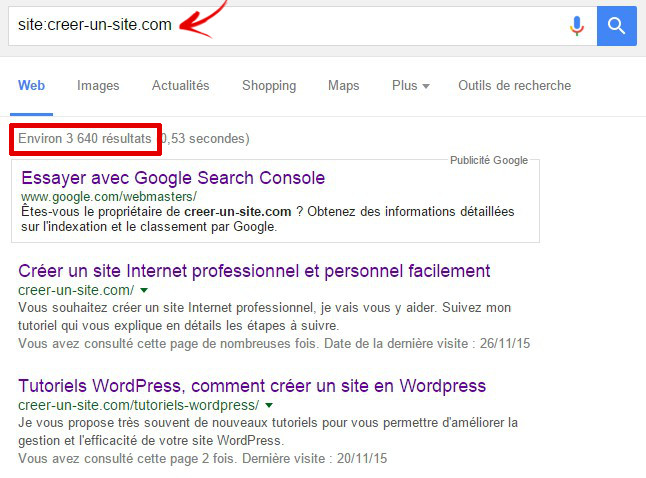Open the Shopping tab
The image size is (646, 478).
269,85
